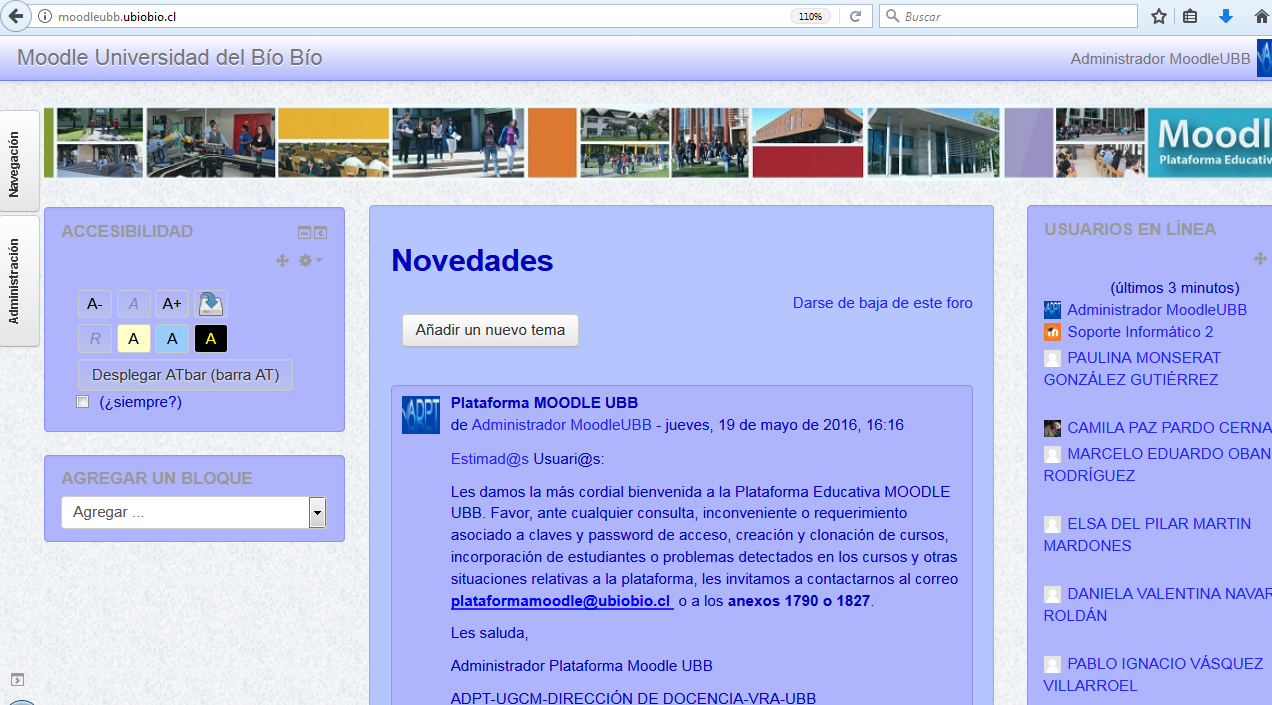Move the Accesibilidad block using move icon
The height and width of the screenshot is (705, 1272).
(x=282, y=261)
